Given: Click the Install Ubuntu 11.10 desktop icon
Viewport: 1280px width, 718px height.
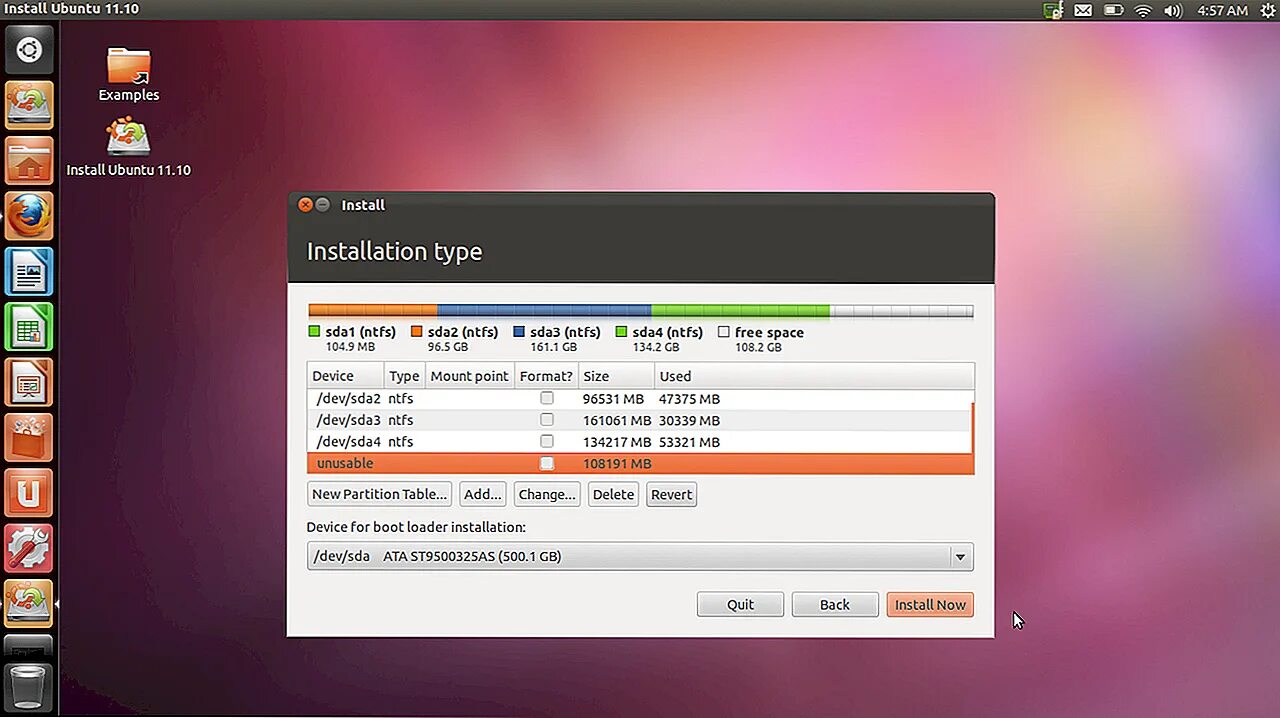Looking at the screenshot, I should 128,148.
